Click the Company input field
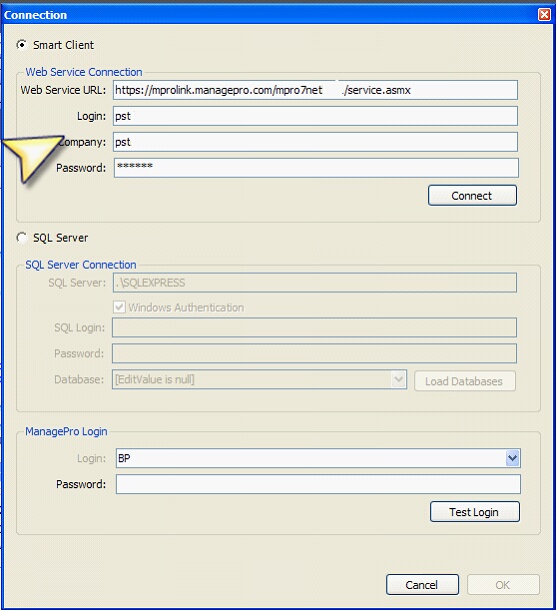This screenshot has width=557, height=611. click(x=315, y=142)
